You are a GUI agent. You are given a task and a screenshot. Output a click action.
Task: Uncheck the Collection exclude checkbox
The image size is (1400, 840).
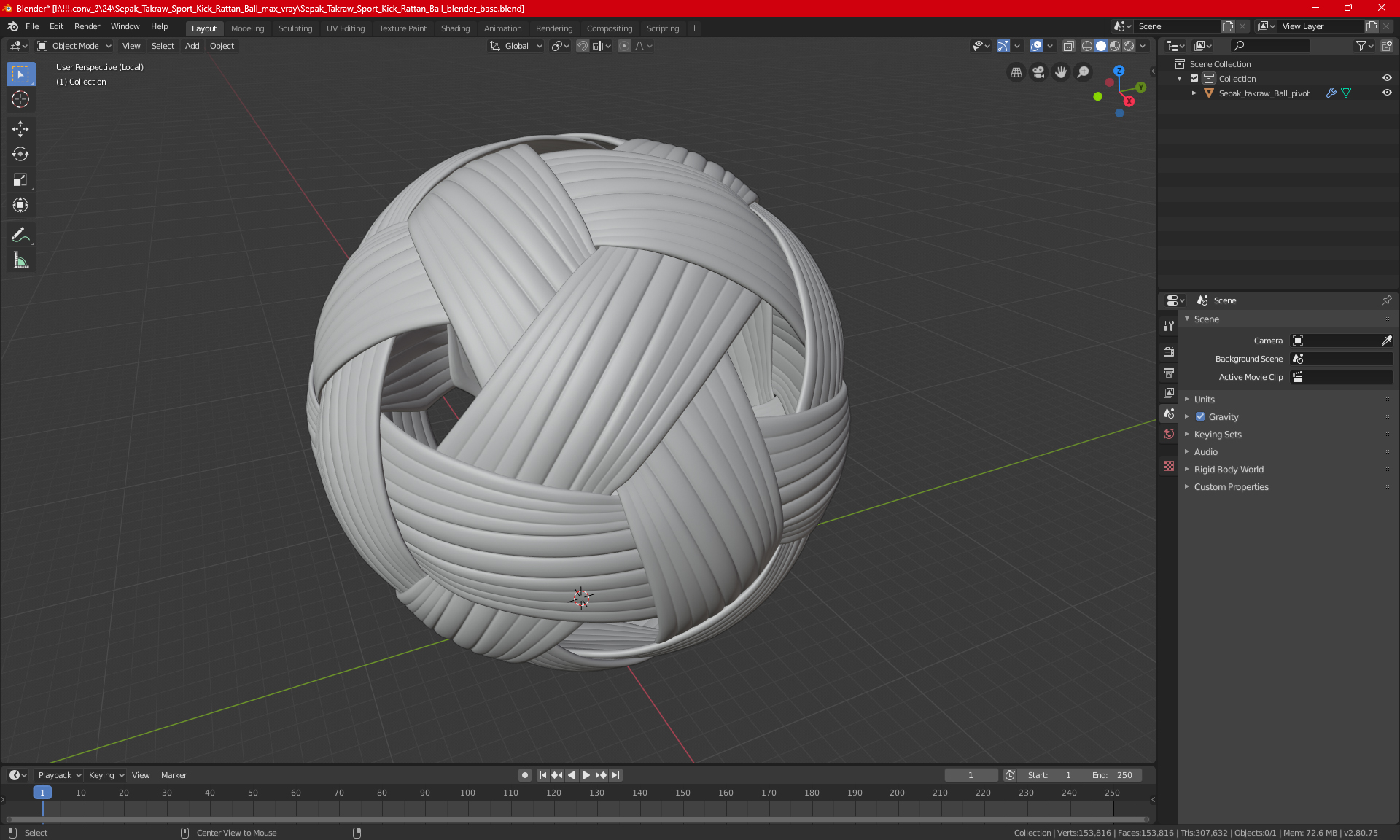[1194, 79]
